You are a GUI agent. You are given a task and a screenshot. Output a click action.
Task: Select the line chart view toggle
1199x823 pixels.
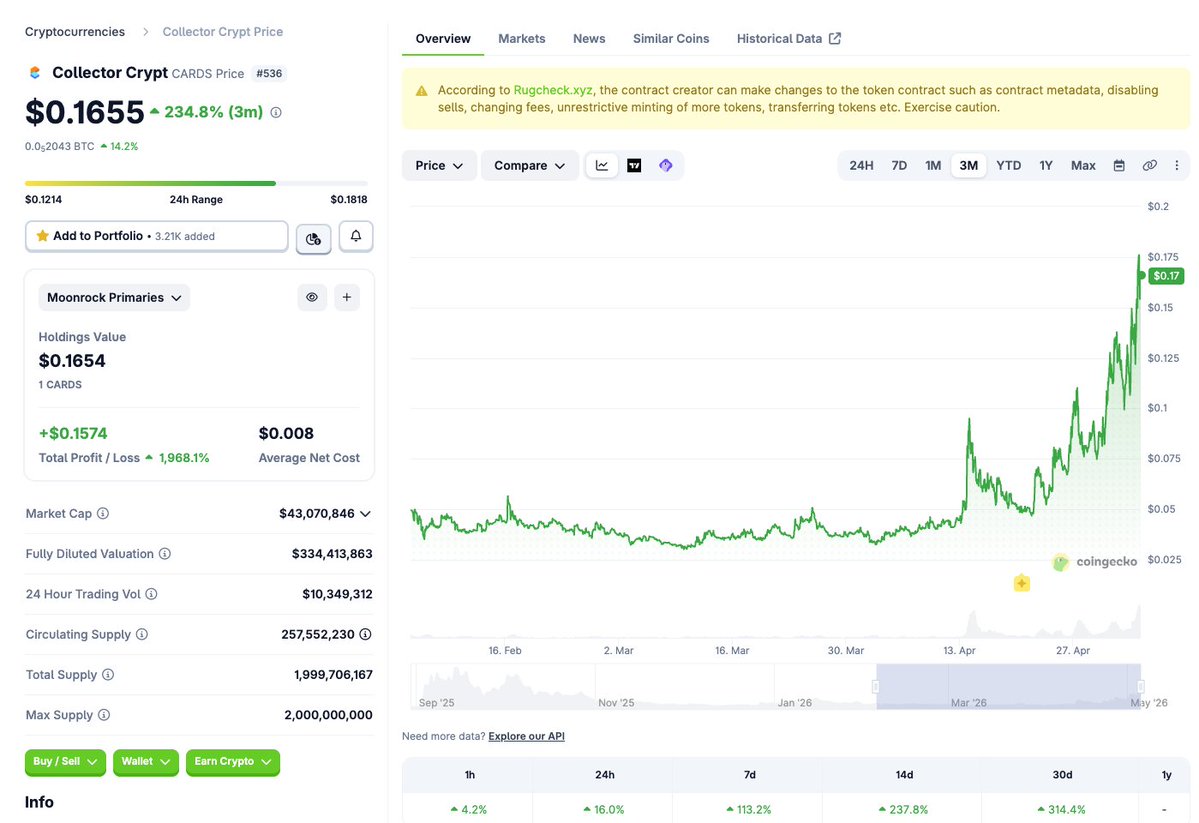coord(602,165)
